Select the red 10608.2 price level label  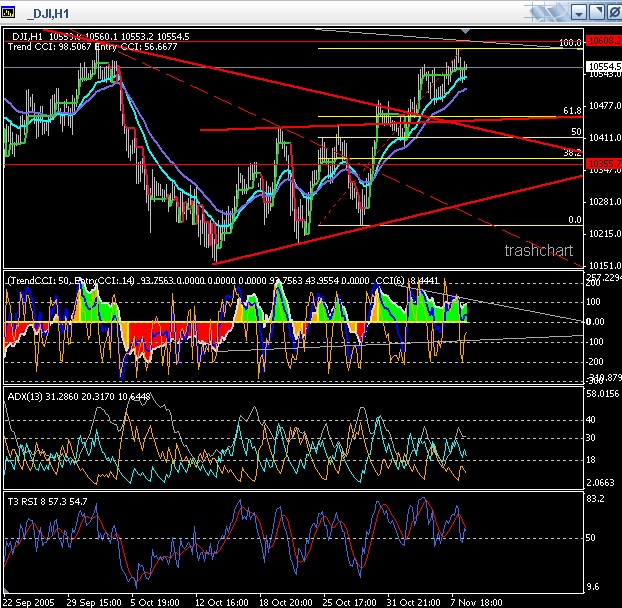602,41
